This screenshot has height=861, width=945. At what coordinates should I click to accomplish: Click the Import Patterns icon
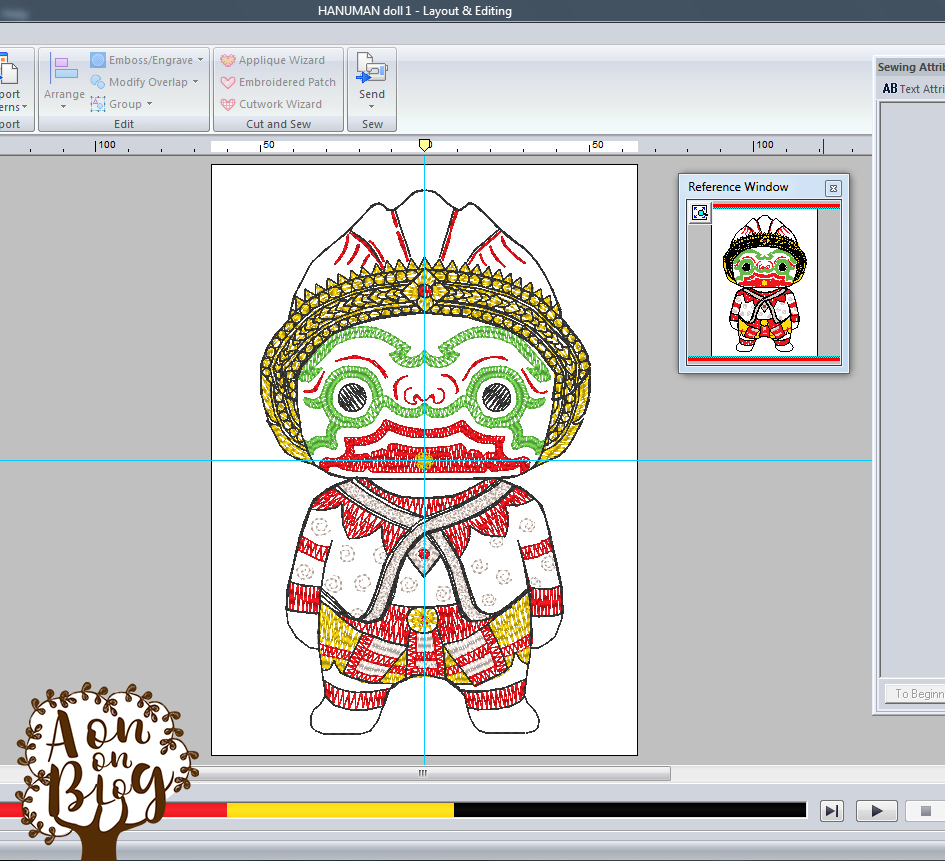[x=8, y=68]
